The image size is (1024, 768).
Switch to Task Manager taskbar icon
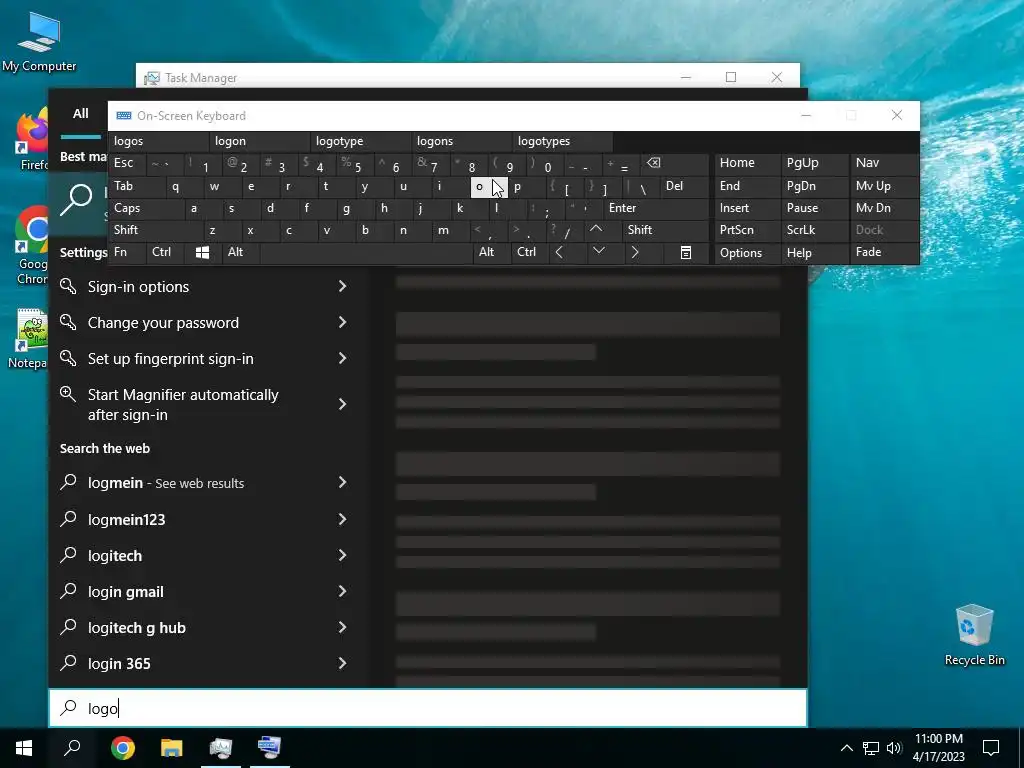click(x=221, y=747)
